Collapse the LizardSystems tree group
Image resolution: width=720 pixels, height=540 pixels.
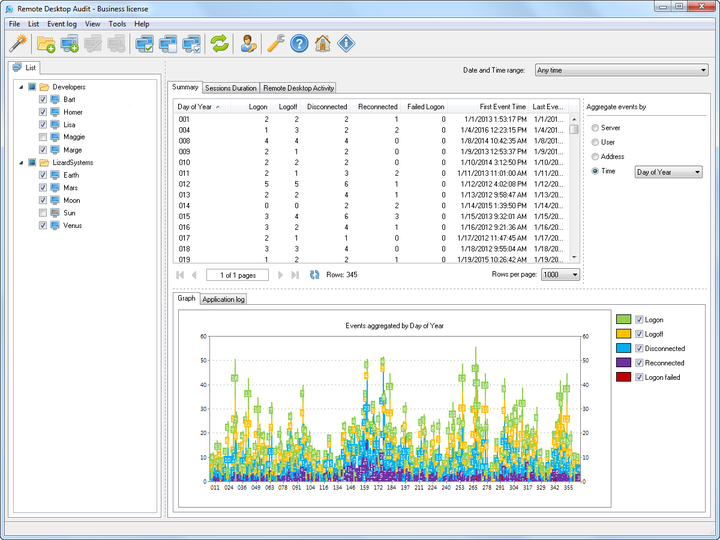click(x=21, y=163)
